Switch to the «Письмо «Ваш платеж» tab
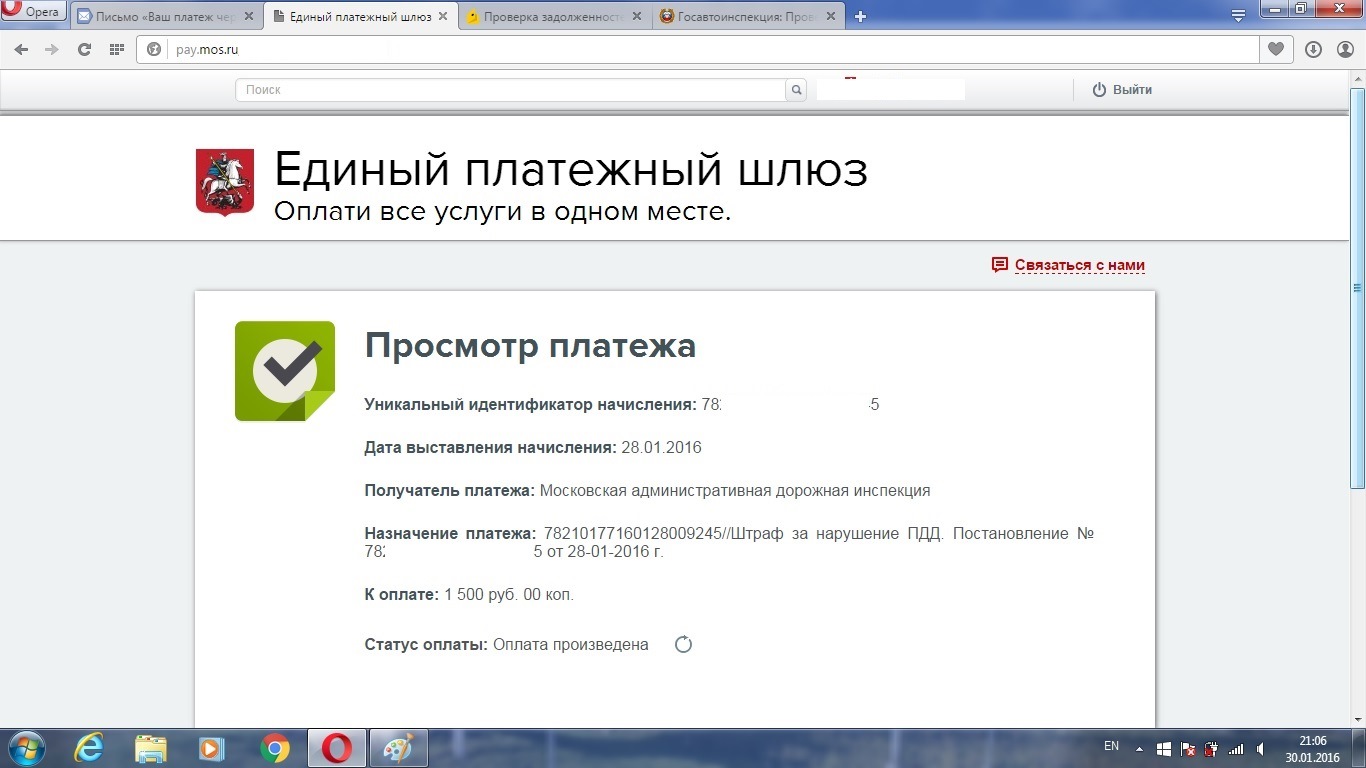The width and height of the screenshot is (1366, 768). 166,16
